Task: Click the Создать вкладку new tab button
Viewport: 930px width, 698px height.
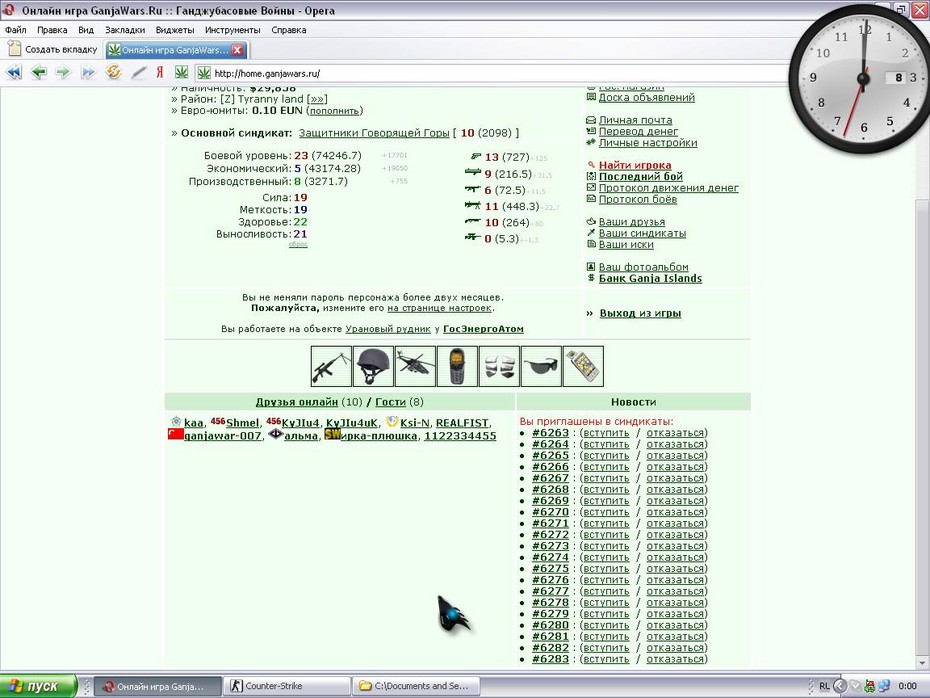Action: (x=52, y=49)
